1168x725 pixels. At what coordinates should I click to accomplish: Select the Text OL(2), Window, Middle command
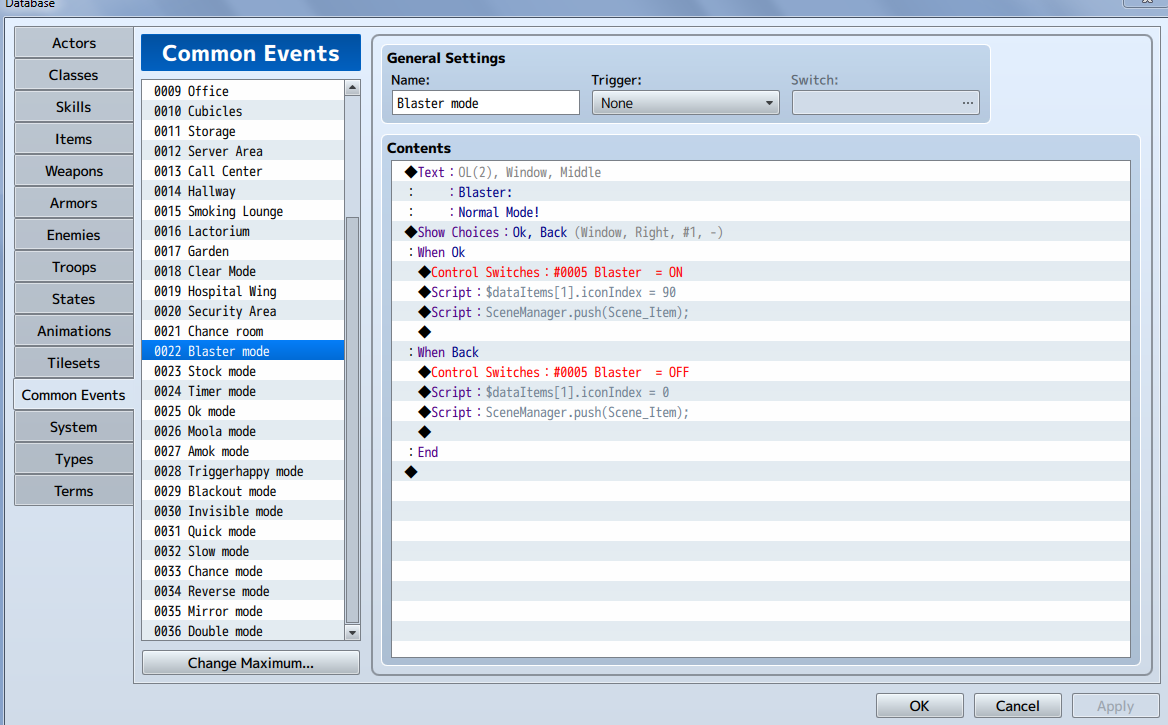point(761,172)
